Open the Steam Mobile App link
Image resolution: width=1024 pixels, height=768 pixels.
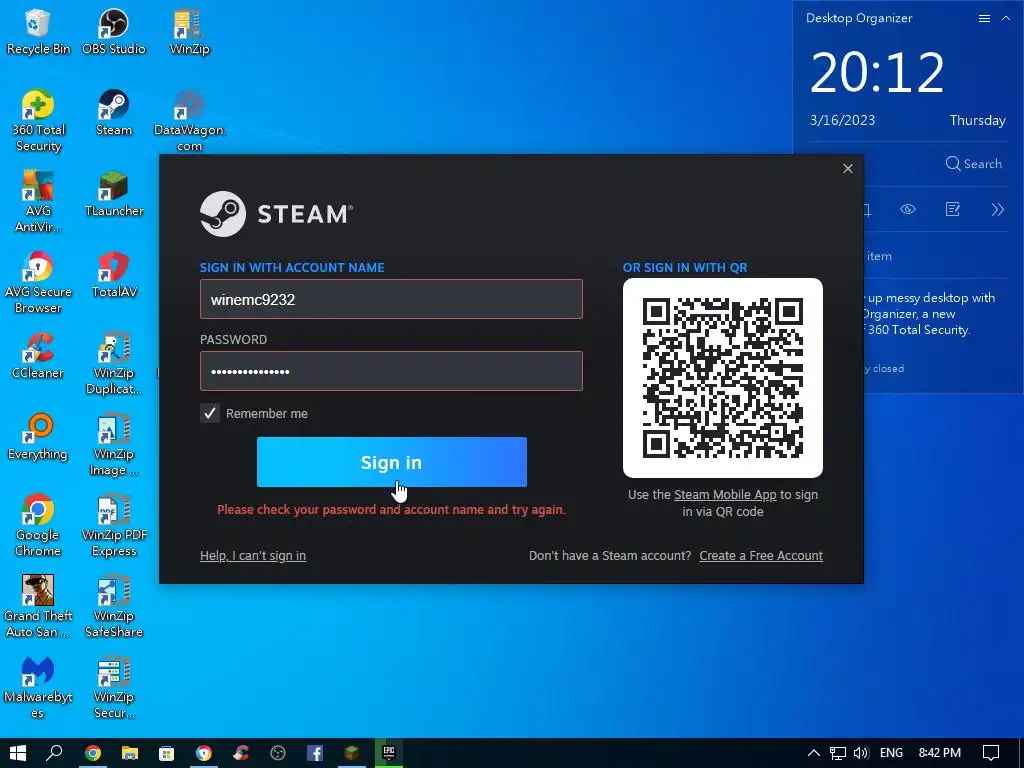(725, 494)
